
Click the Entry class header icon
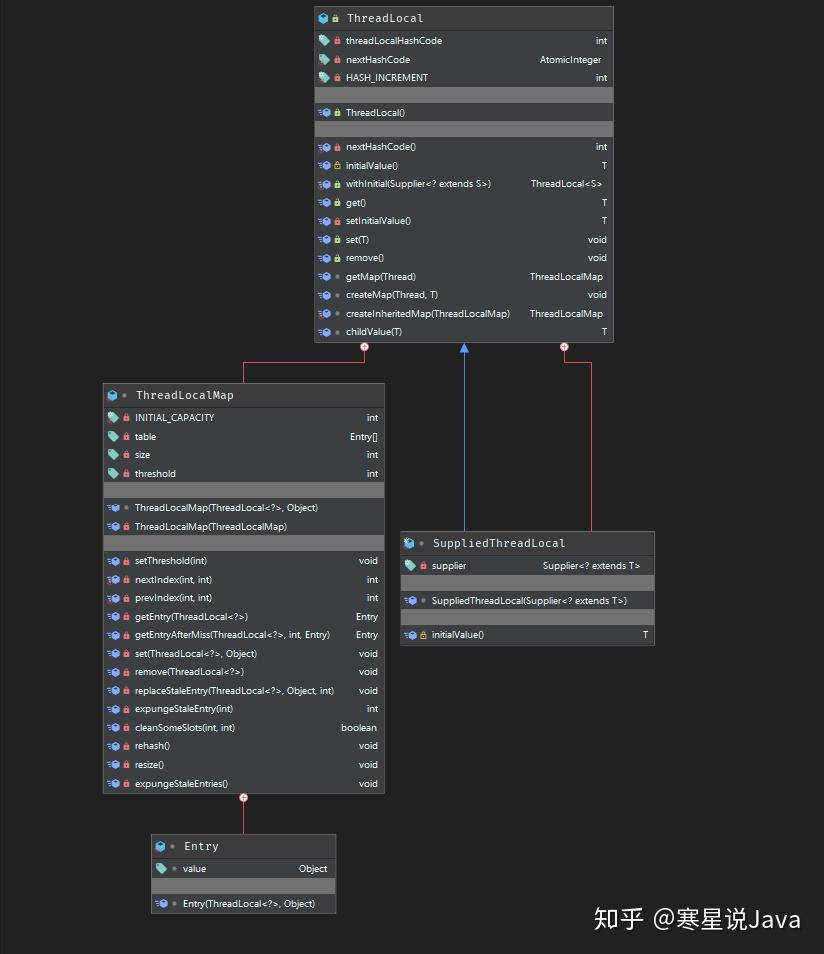click(x=162, y=846)
